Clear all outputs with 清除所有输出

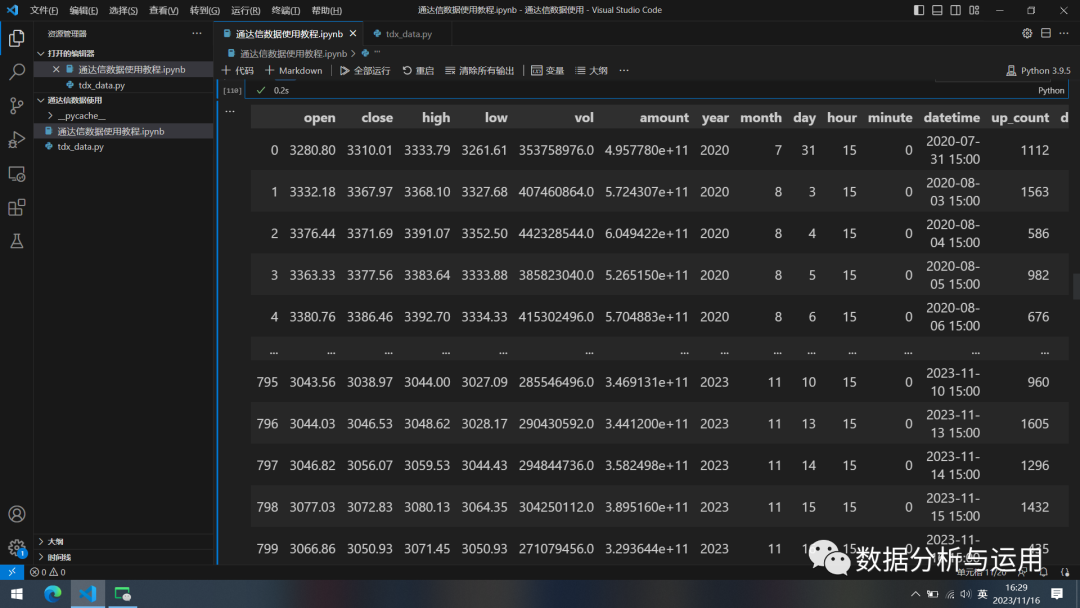coord(478,70)
